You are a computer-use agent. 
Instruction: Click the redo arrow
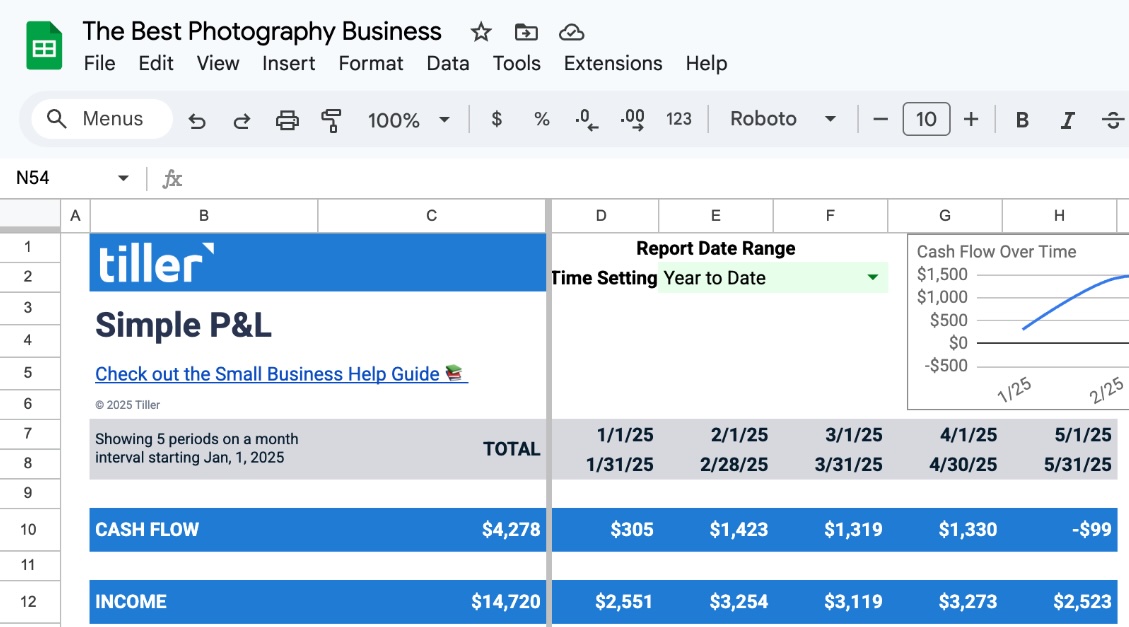click(241, 119)
